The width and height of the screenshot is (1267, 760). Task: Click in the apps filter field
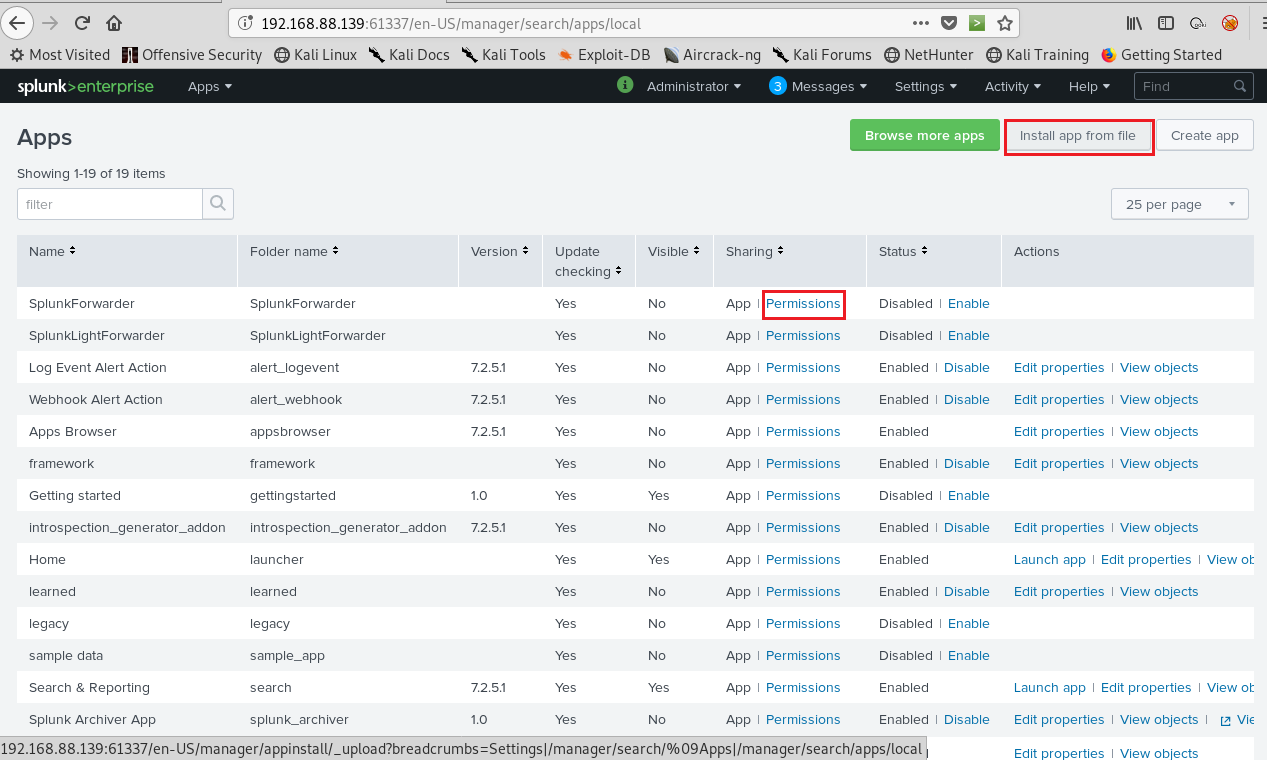(x=110, y=204)
